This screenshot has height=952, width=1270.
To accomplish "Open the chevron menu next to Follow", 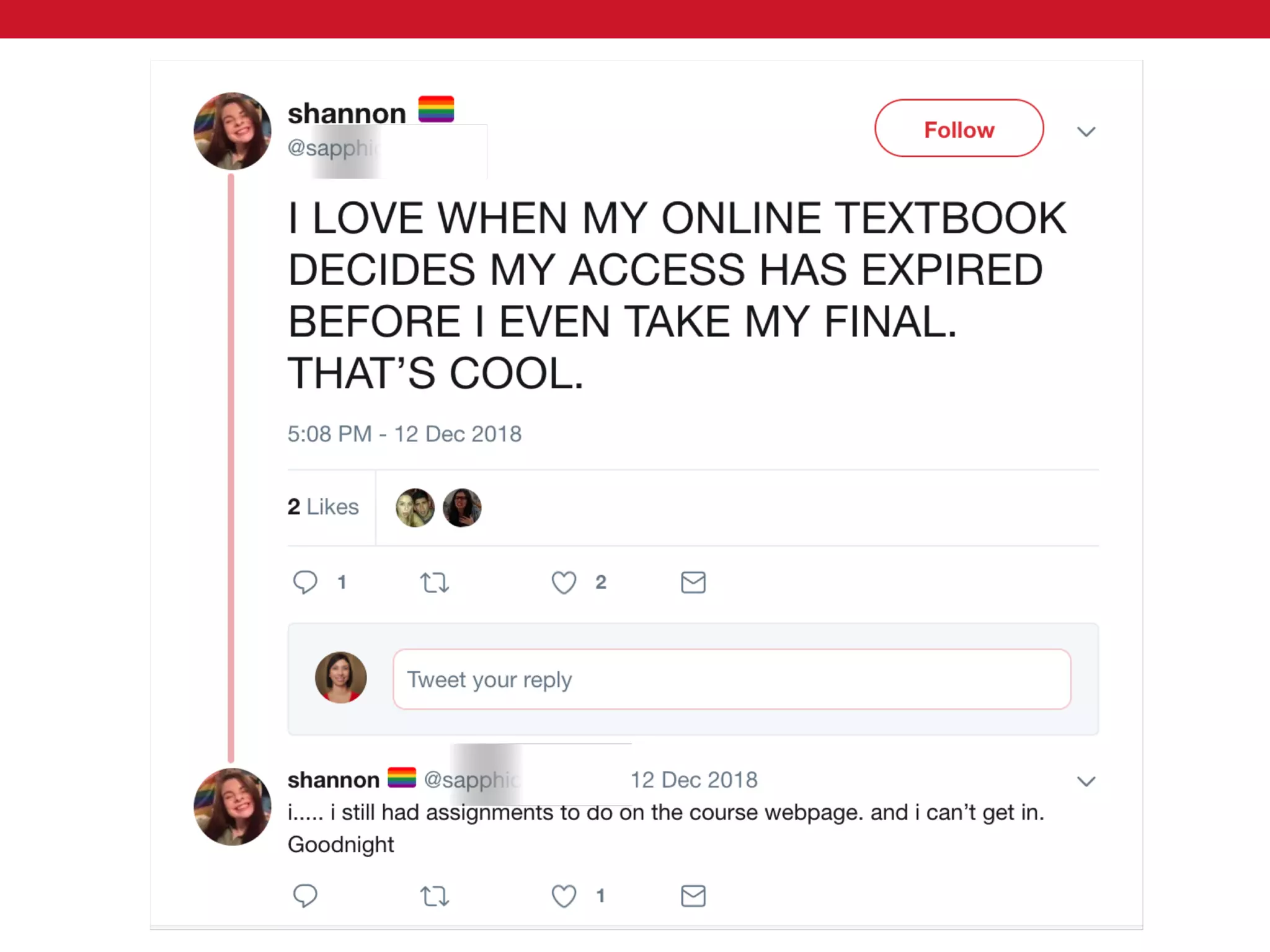I will (x=1086, y=131).
